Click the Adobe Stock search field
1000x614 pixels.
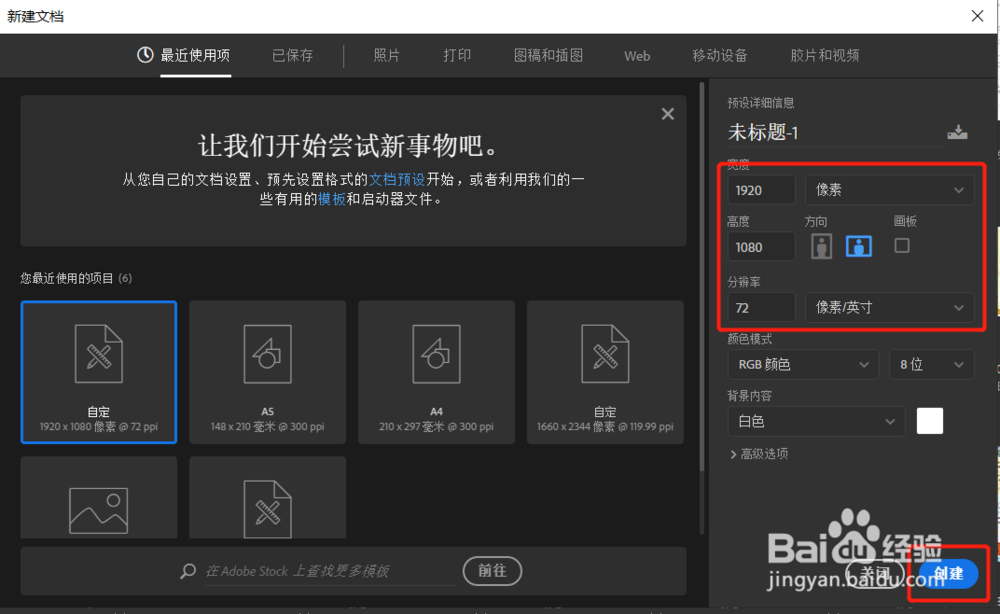point(329,571)
